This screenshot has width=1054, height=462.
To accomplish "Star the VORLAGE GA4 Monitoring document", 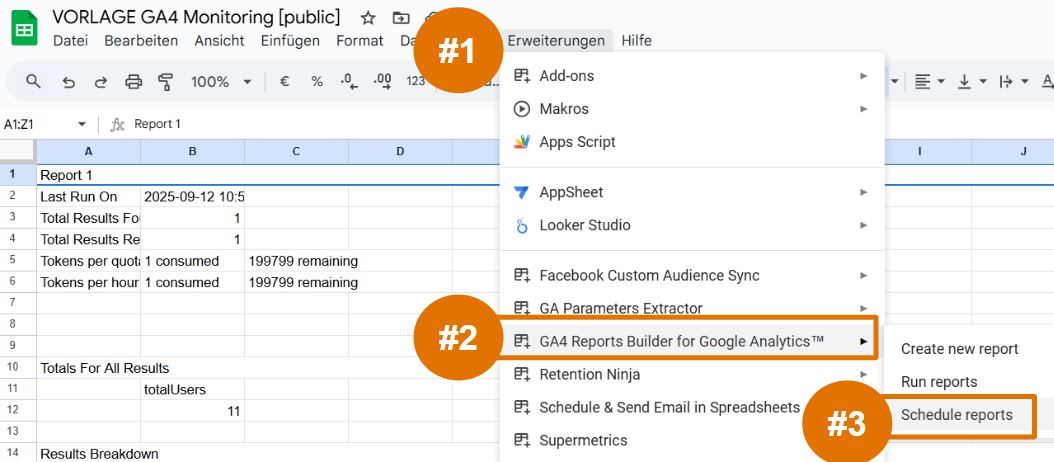I will tap(368, 17).
